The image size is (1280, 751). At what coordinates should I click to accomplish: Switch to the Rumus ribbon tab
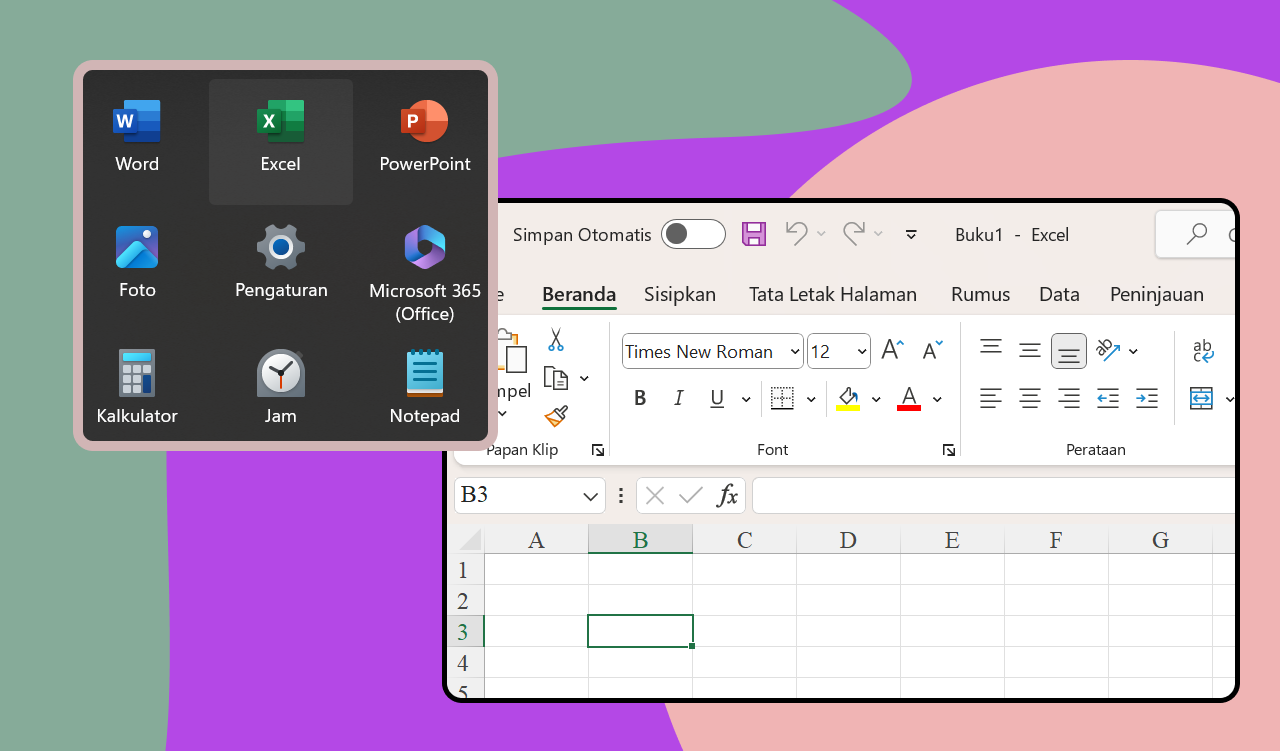pos(980,294)
